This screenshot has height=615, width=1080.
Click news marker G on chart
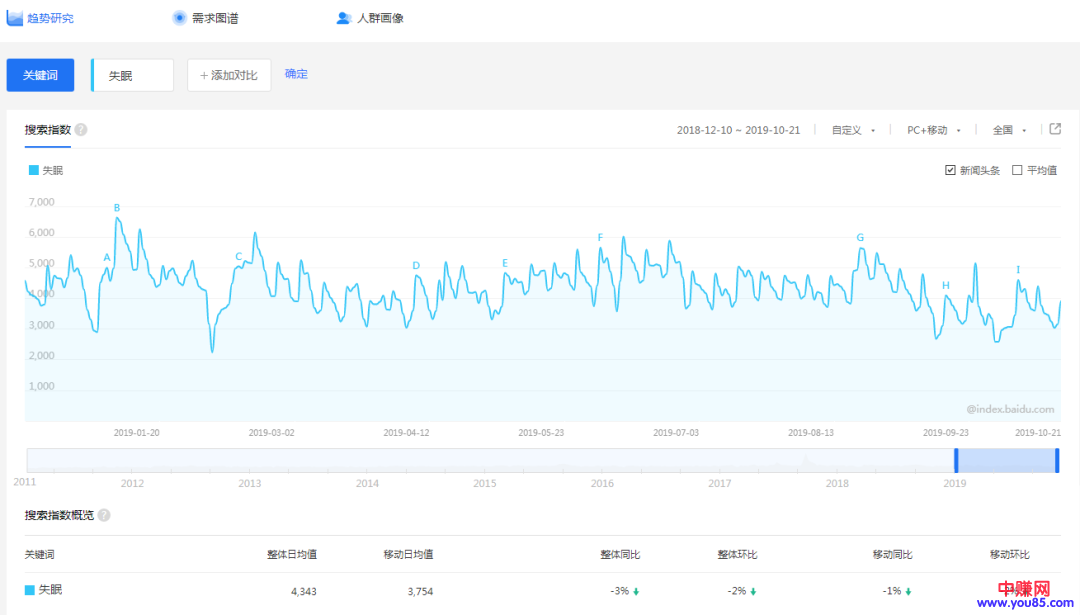click(860, 238)
